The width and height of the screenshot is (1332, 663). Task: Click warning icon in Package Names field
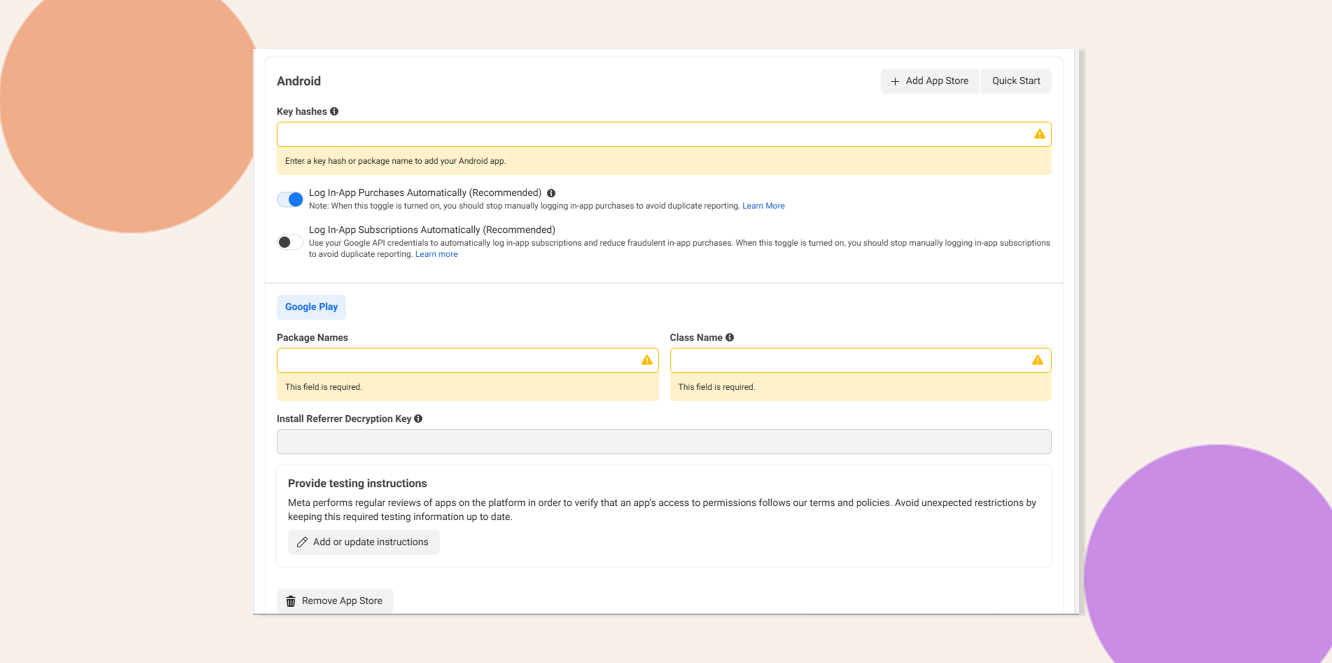pos(647,360)
